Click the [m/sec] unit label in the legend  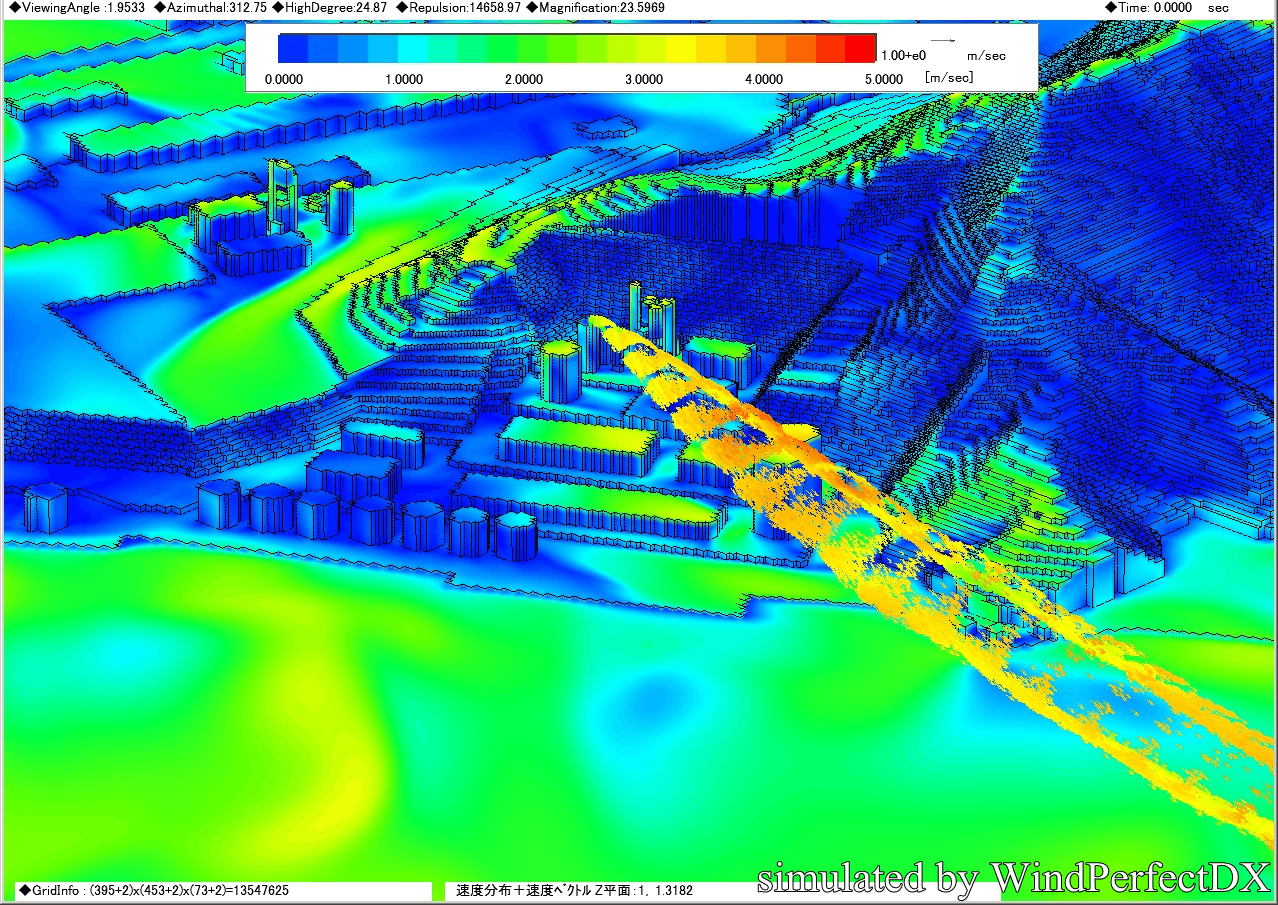pos(949,78)
